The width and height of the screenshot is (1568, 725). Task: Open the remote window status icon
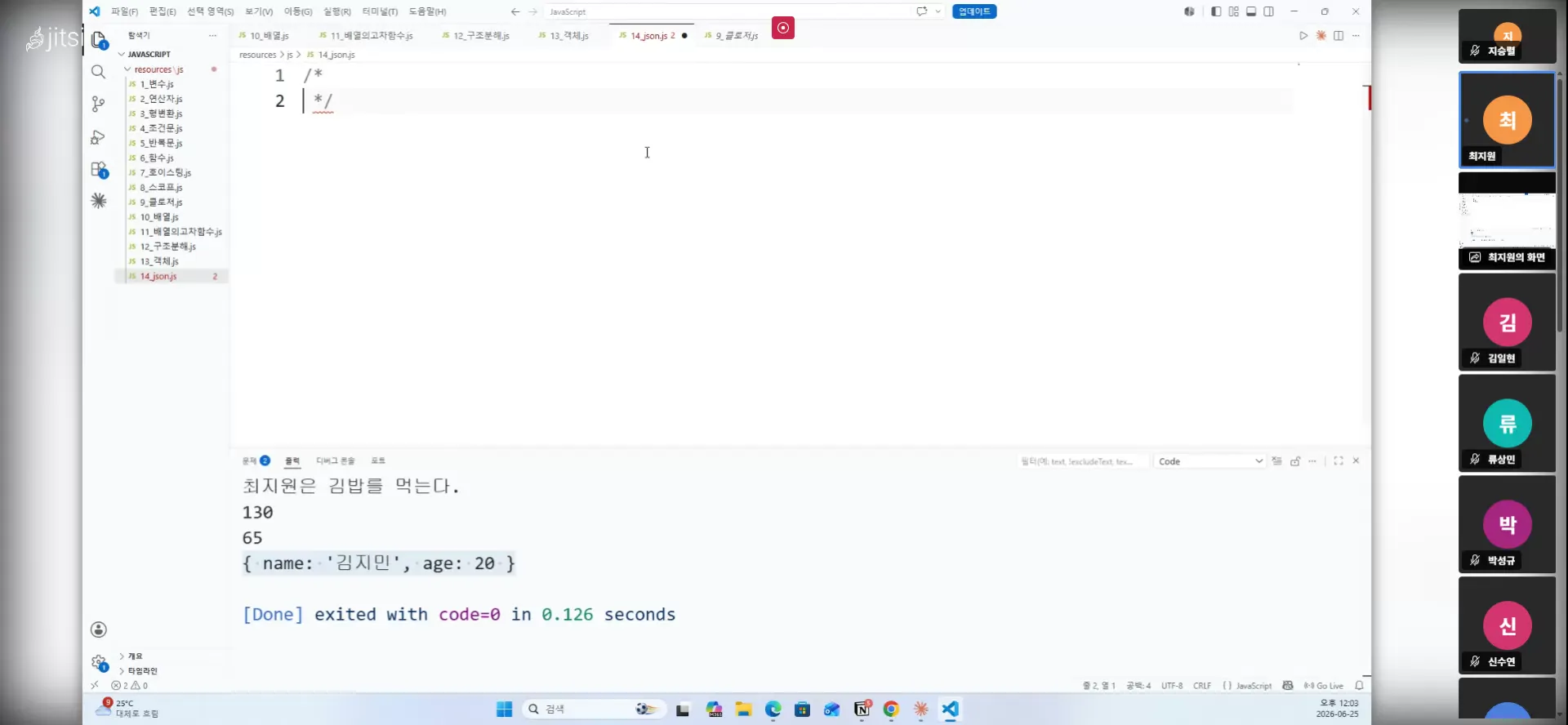click(x=95, y=686)
